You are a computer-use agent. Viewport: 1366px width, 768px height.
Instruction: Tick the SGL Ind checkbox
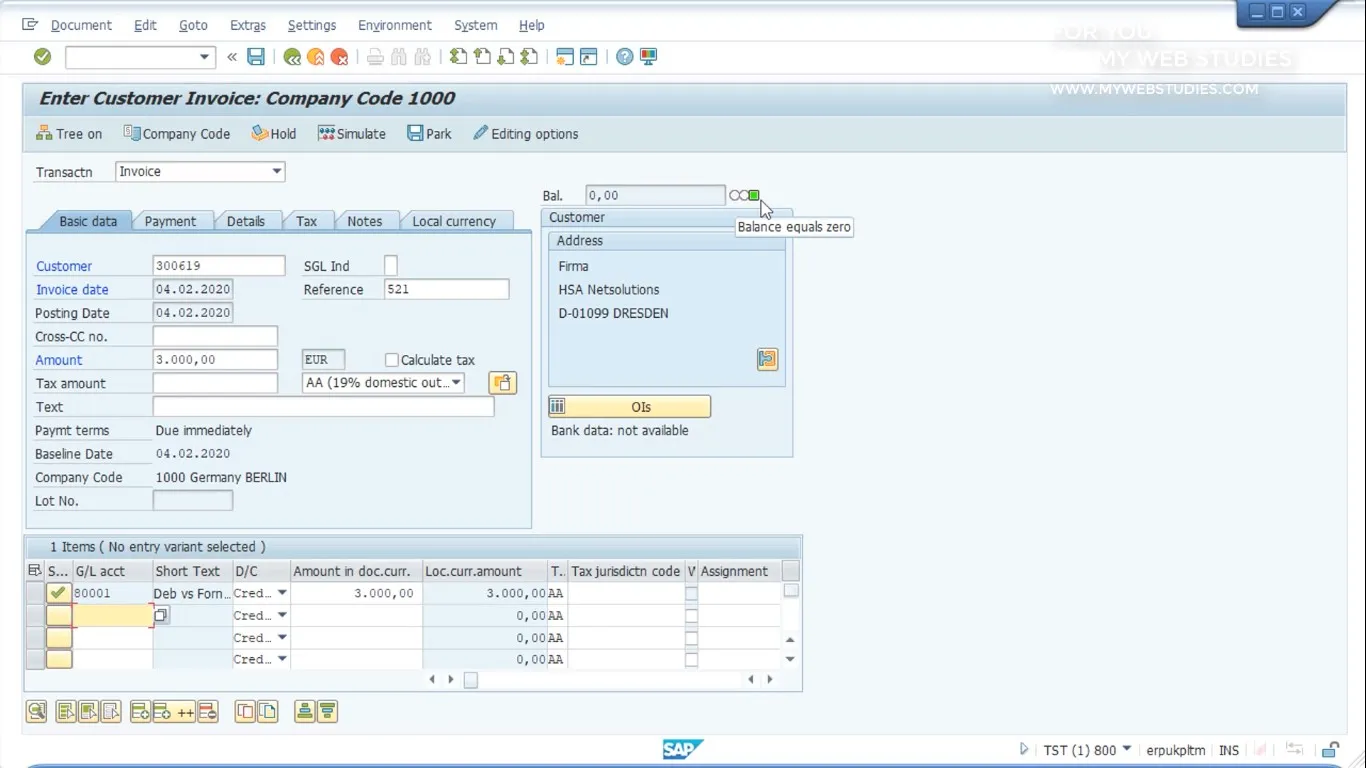pyautogui.click(x=391, y=265)
